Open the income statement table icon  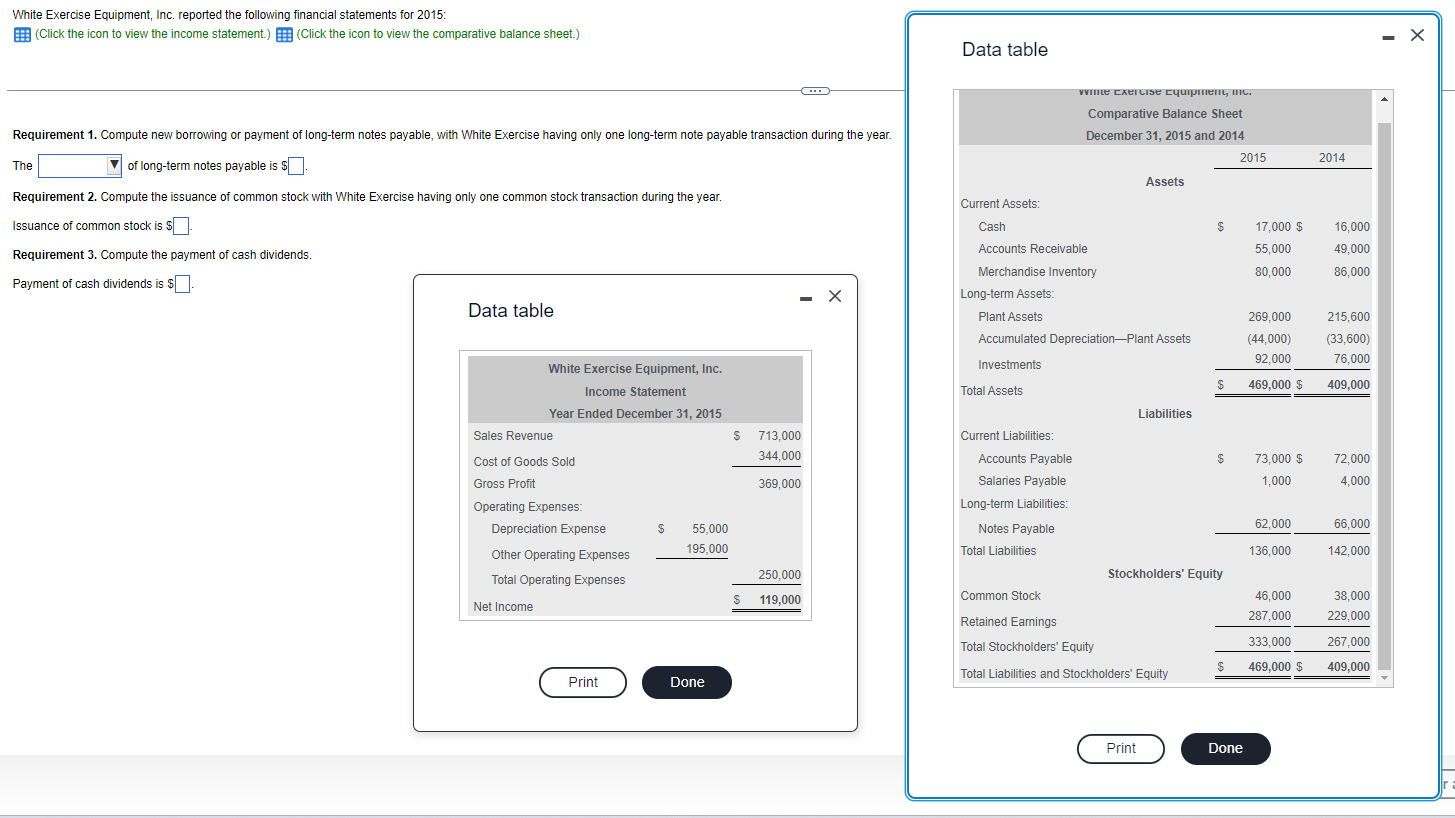[x=21, y=35]
